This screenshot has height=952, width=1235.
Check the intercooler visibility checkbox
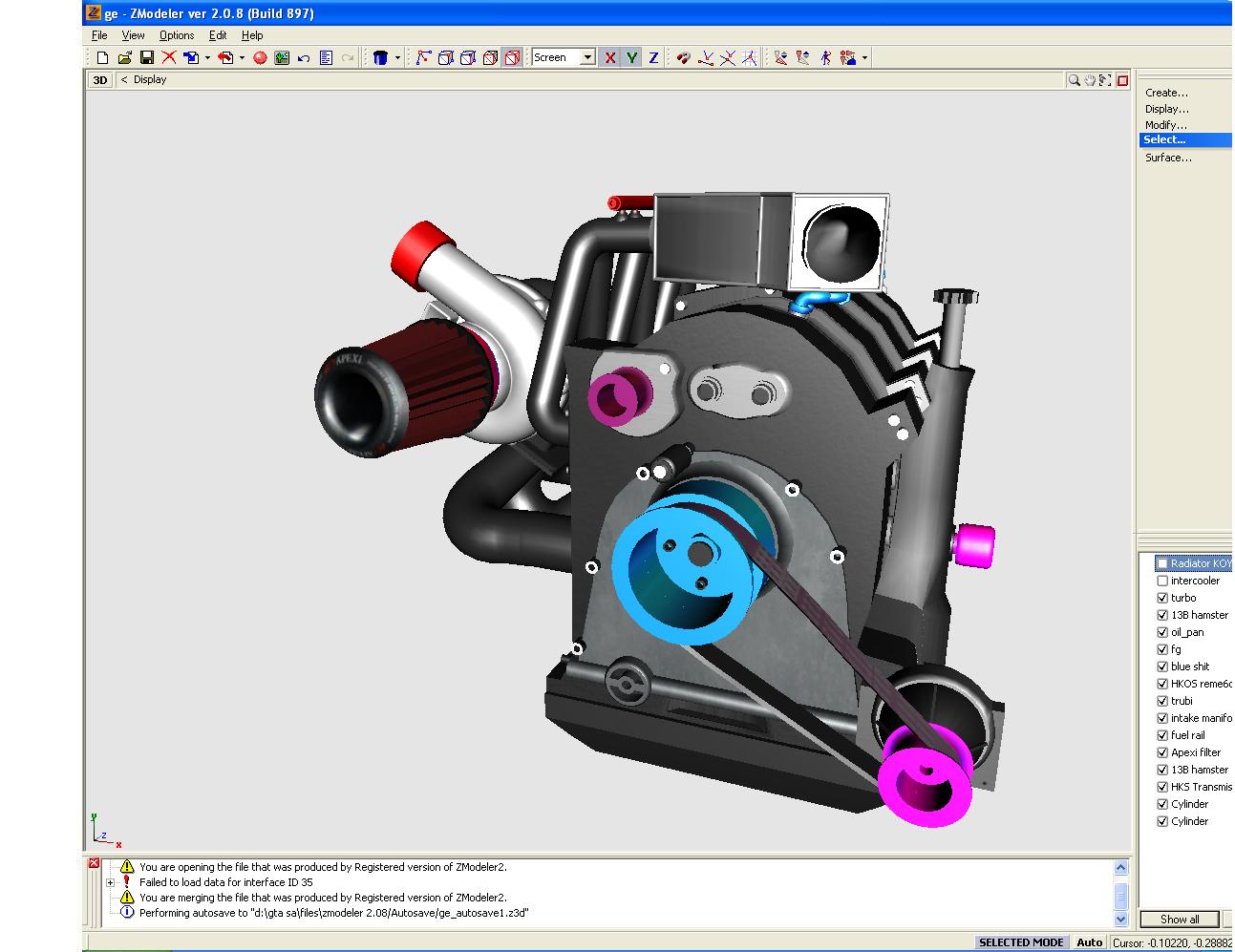1162,581
